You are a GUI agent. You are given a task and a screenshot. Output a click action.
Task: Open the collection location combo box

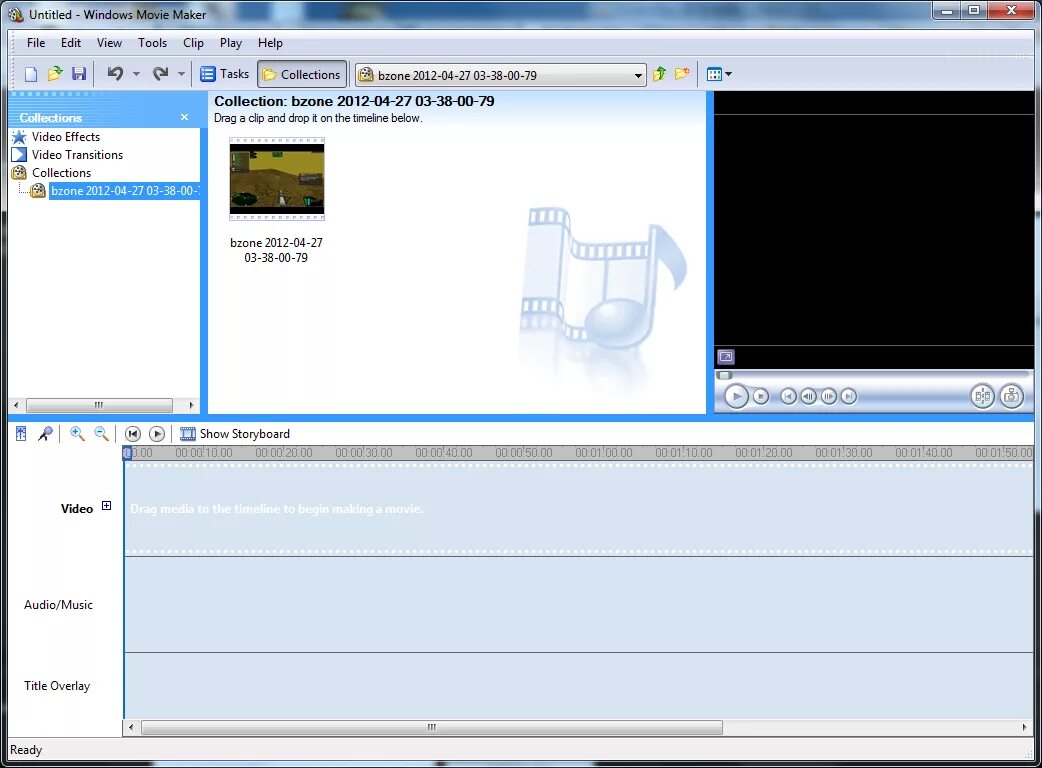pyautogui.click(x=500, y=75)
